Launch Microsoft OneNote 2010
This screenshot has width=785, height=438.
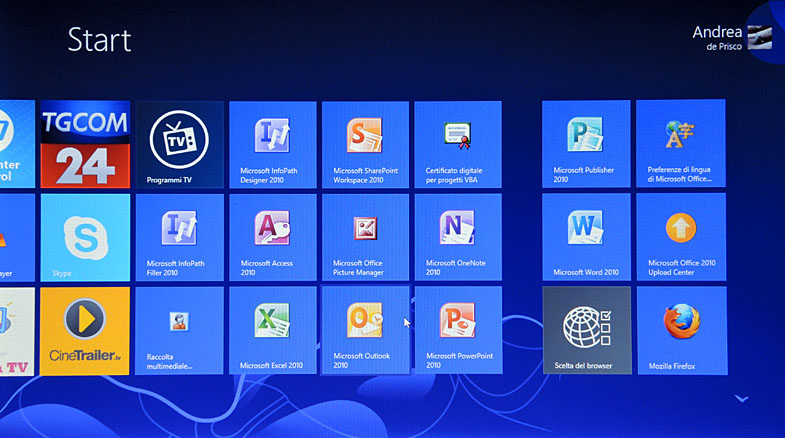(x=458, y=238)
